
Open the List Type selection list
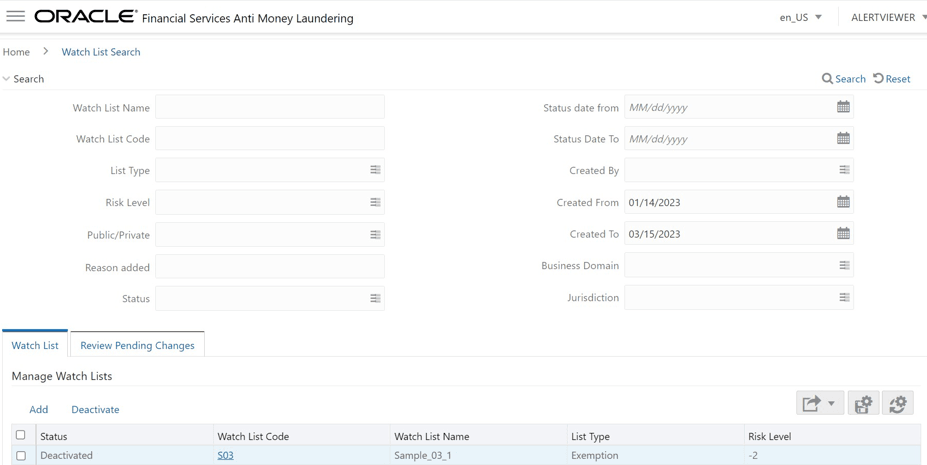click(x=375, y=170)
